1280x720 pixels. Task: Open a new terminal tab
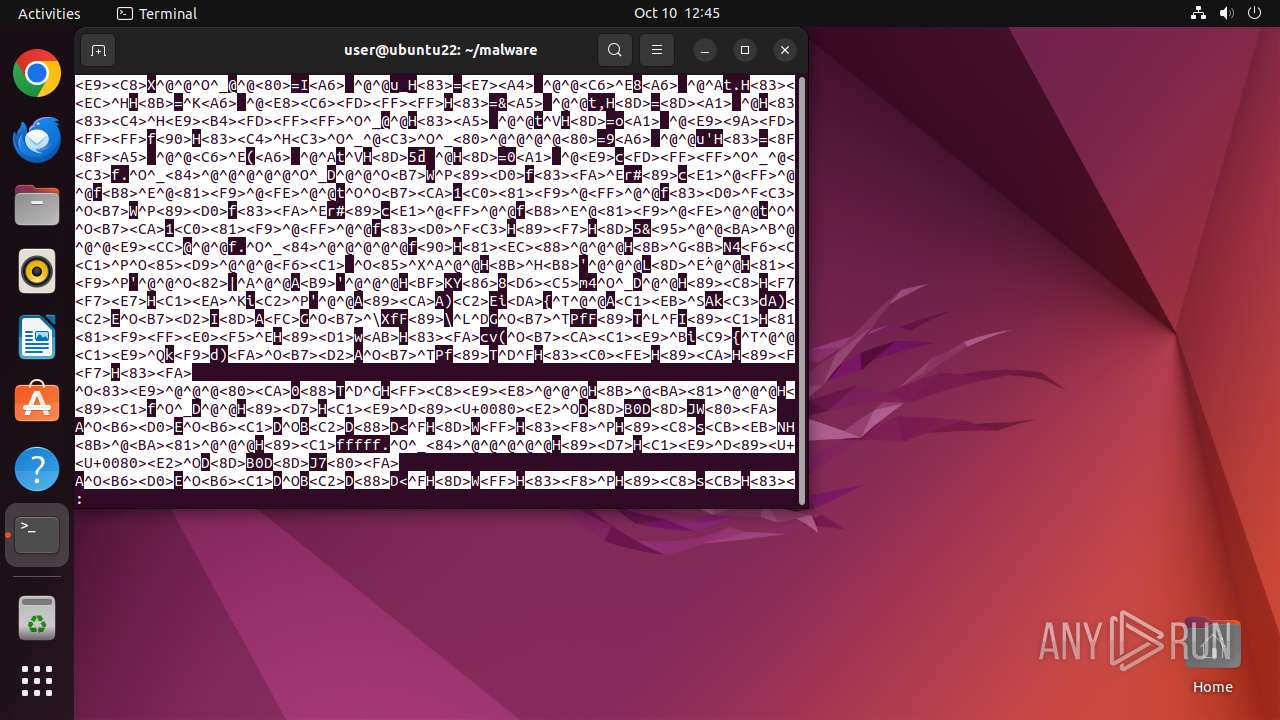tap(97, 50)
